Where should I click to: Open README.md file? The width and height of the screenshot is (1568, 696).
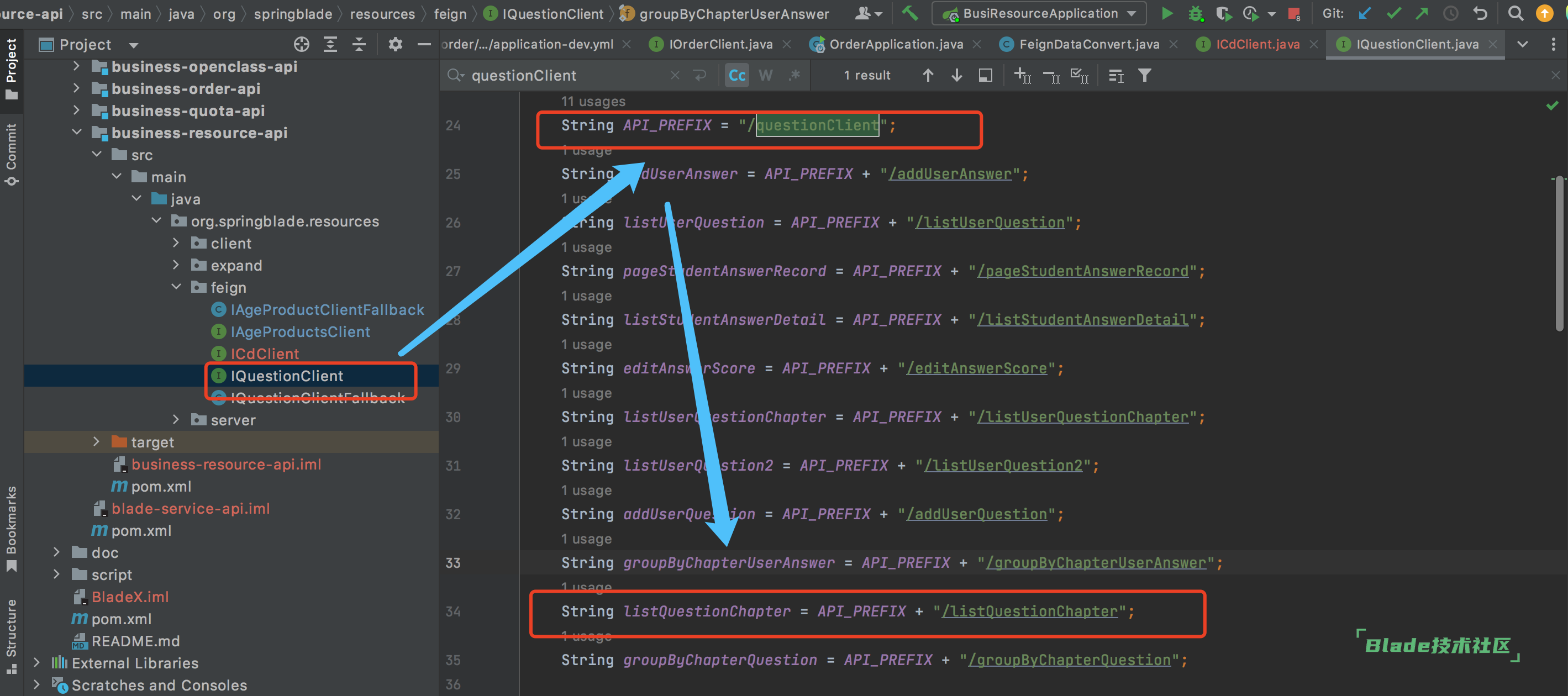(135, 641)
